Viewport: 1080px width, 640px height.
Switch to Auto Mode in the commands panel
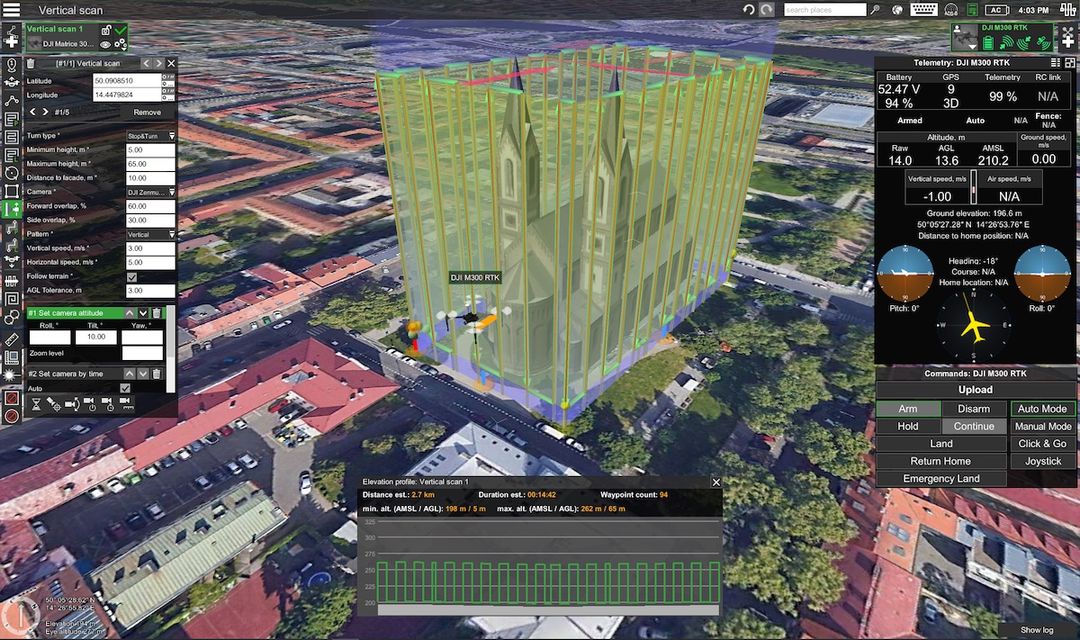point(1042,408)
